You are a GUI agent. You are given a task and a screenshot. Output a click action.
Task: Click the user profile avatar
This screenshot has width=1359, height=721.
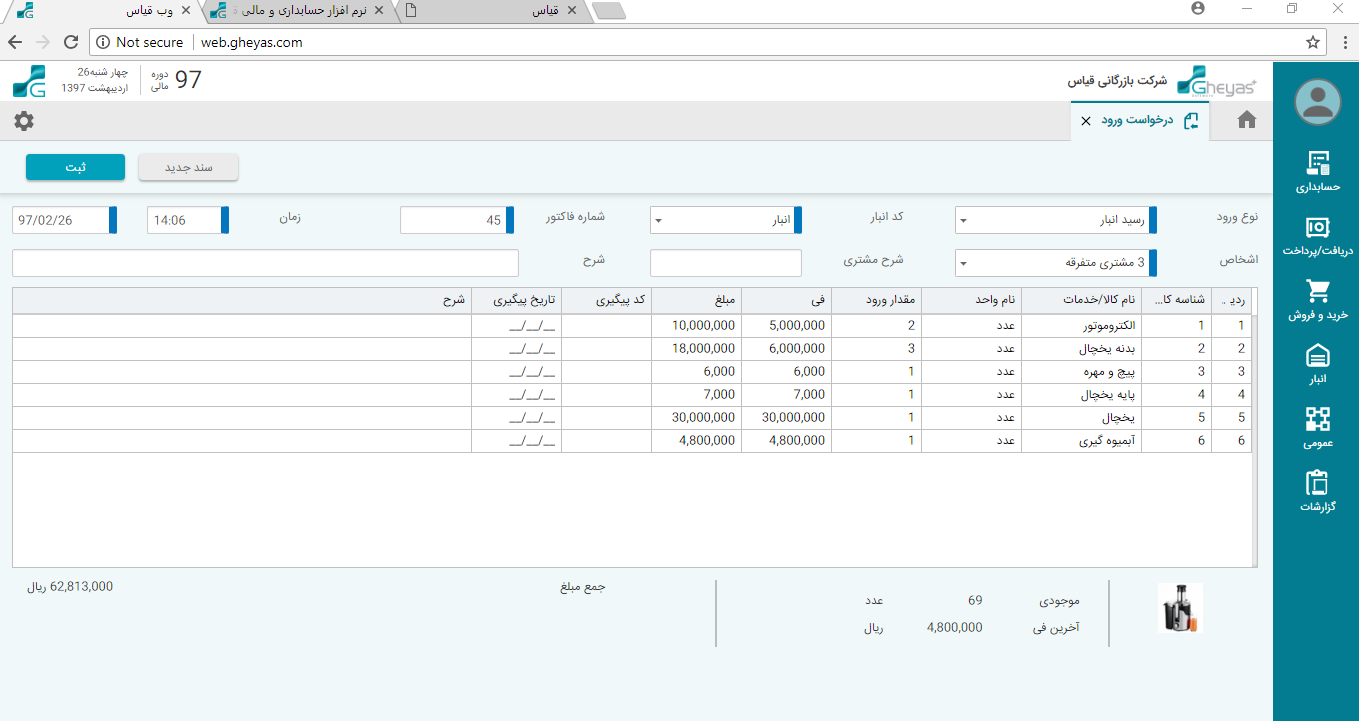click(x=1317, y=101)
